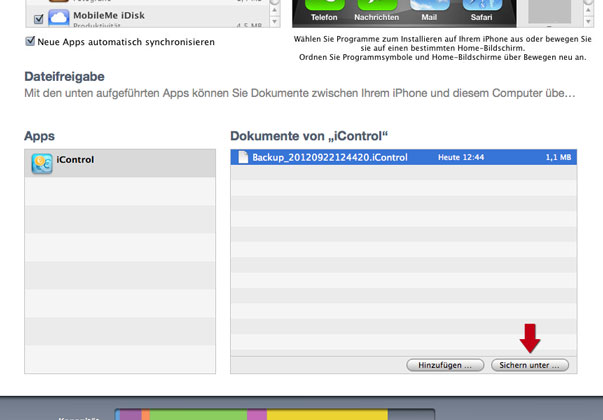Viewport: 603px width, 420px height.
Task: Click the Dokumente von iControl heading
Action: pyautogui.click(x=309, y=136)
